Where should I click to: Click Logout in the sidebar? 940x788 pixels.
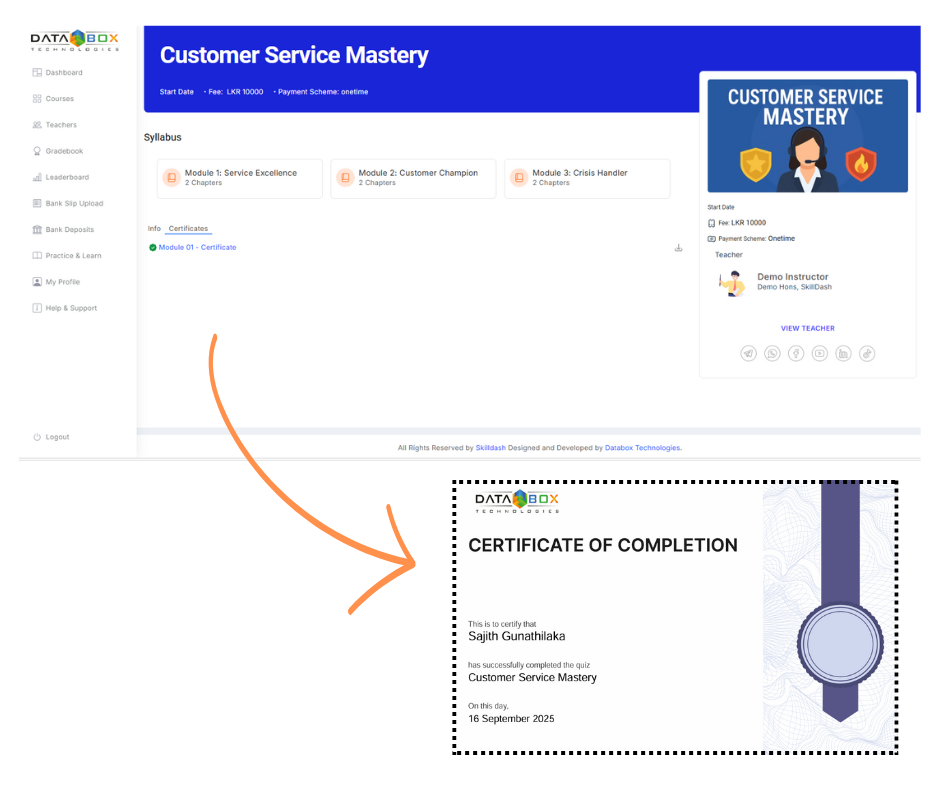(57, 437)
